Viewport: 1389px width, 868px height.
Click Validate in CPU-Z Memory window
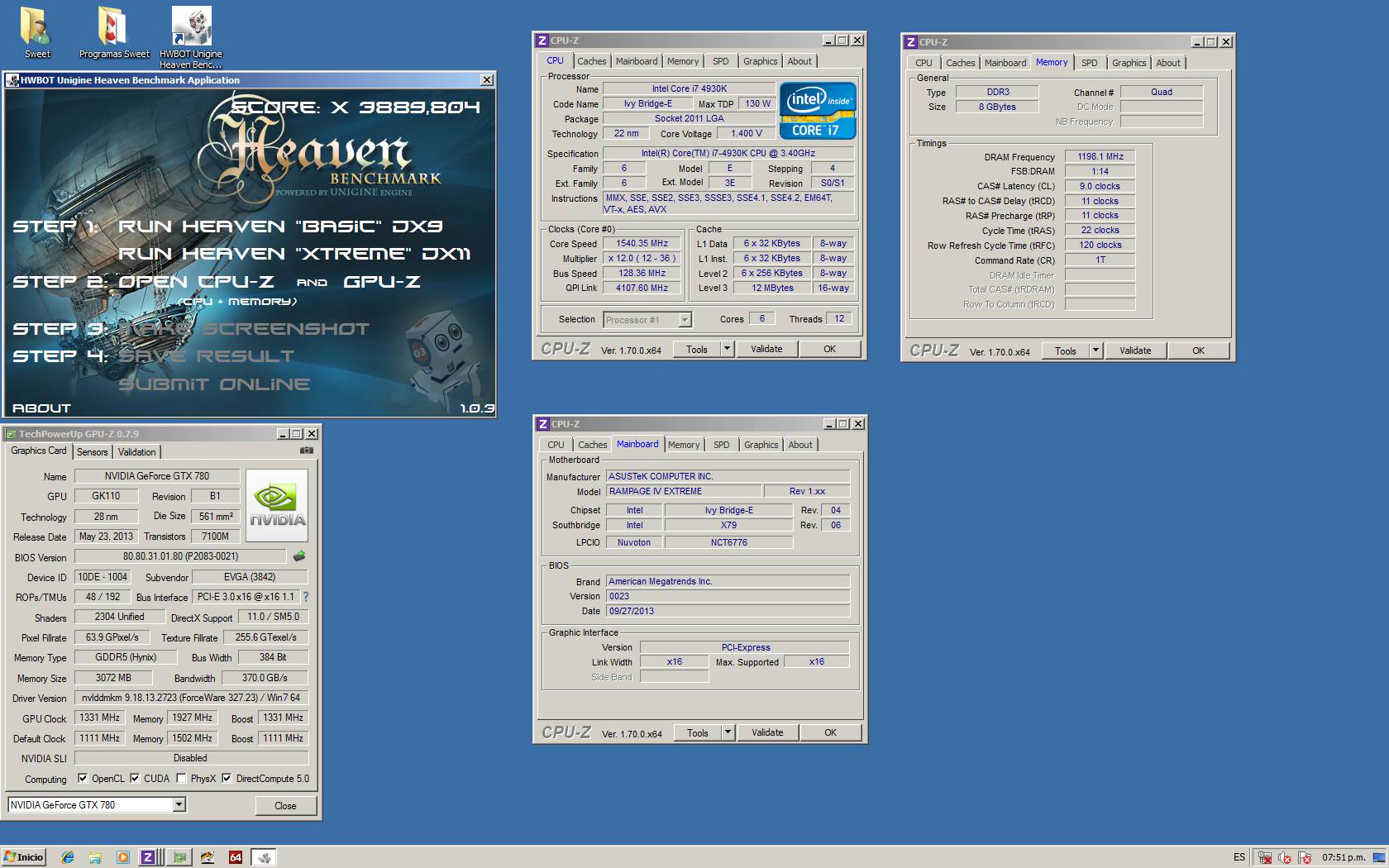tap(1135, 351)
